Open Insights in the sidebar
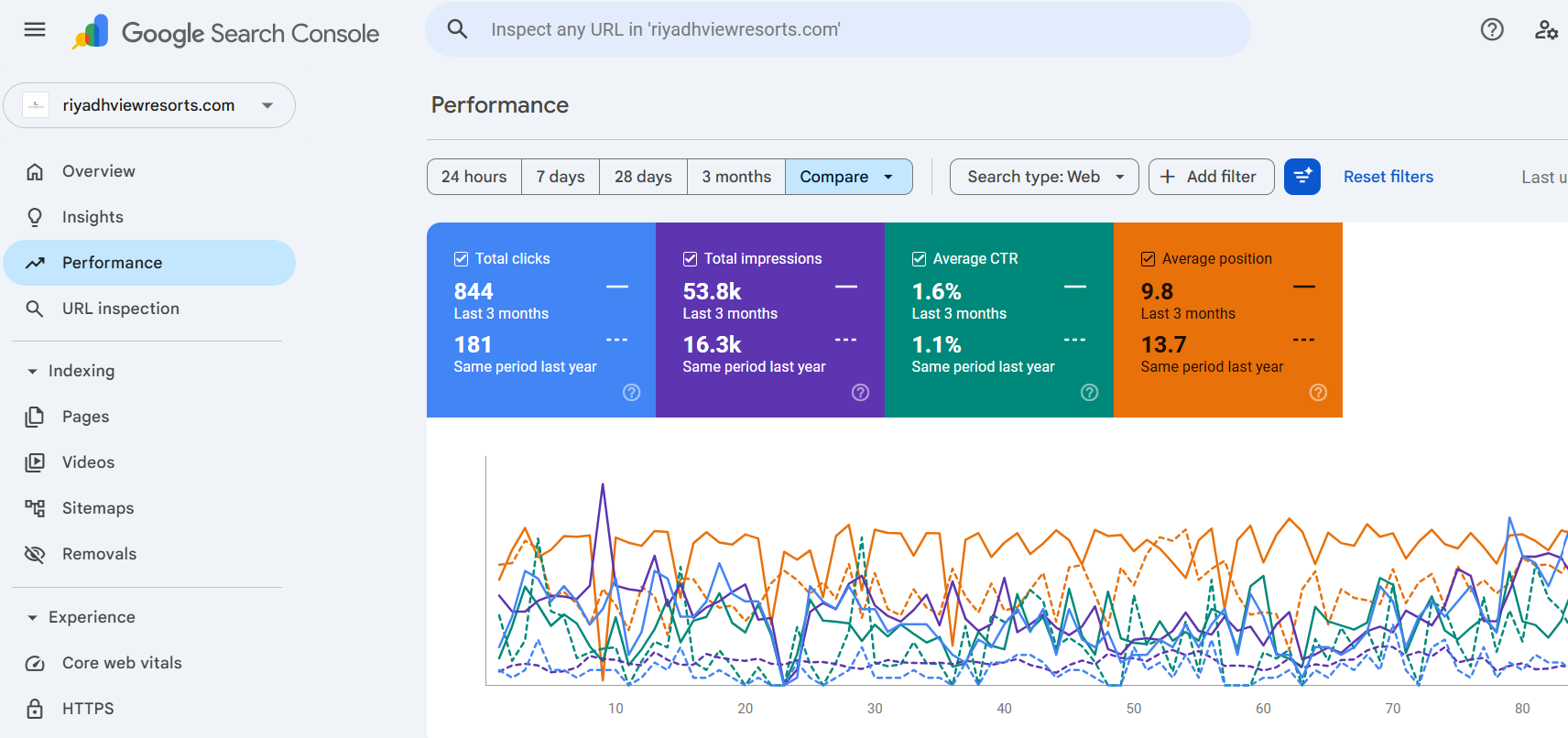The width and height of the screenshot is (1568, 738). click(93, 217)
